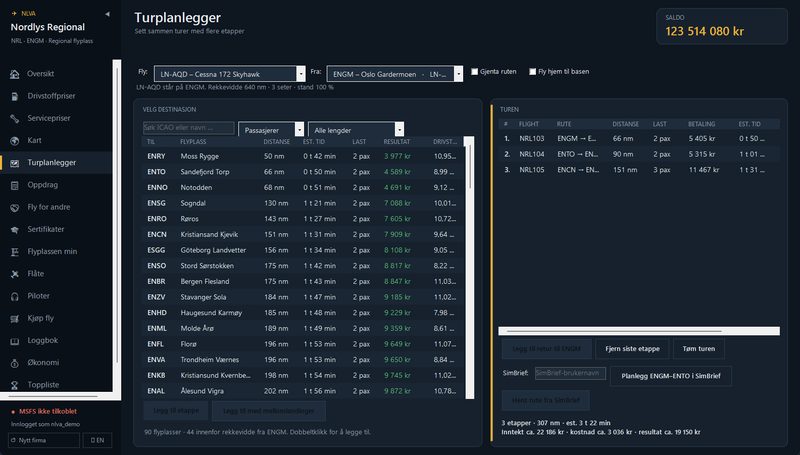The height and width of the screenshot is (455, 800).
Task: Click the Loggbok book icon
Action: pyautogui.click(x=15, y=341)
